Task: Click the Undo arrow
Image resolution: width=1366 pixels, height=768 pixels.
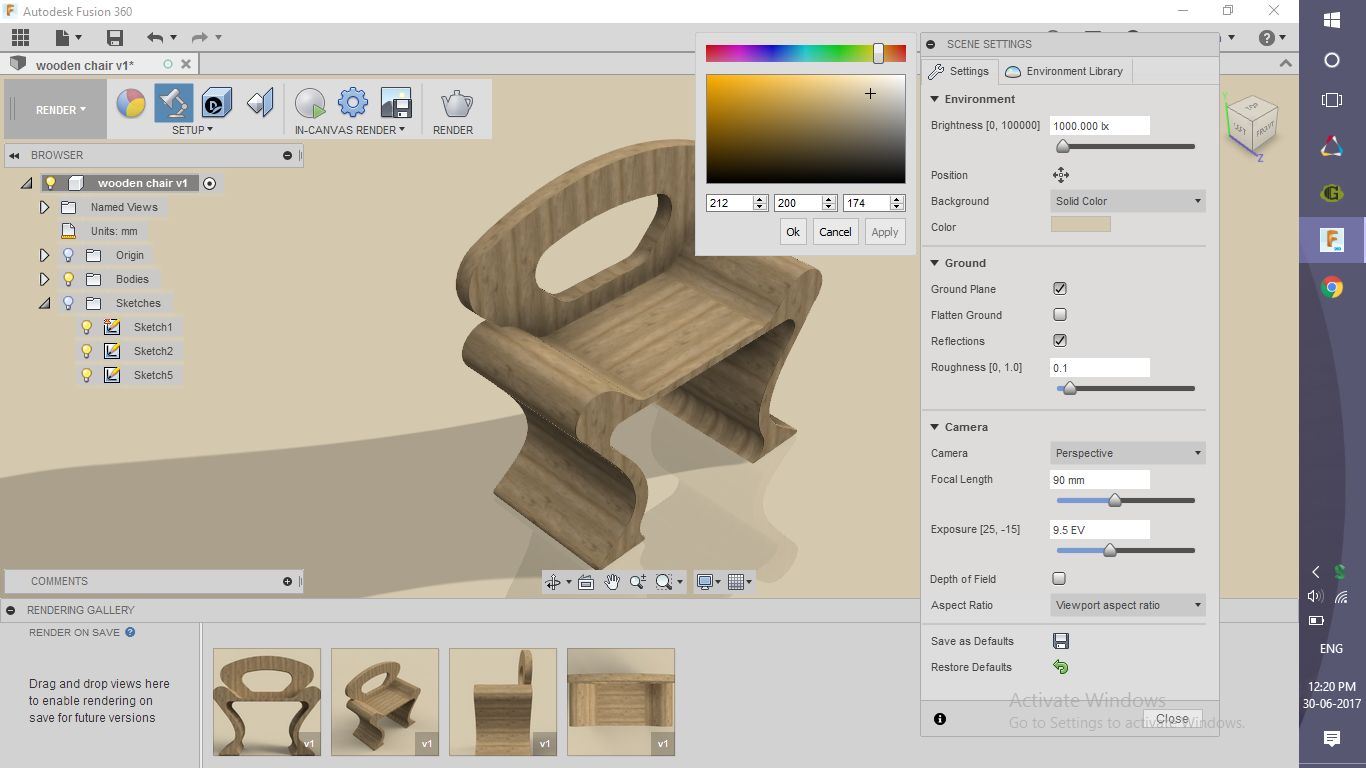Action: point(155,38)
